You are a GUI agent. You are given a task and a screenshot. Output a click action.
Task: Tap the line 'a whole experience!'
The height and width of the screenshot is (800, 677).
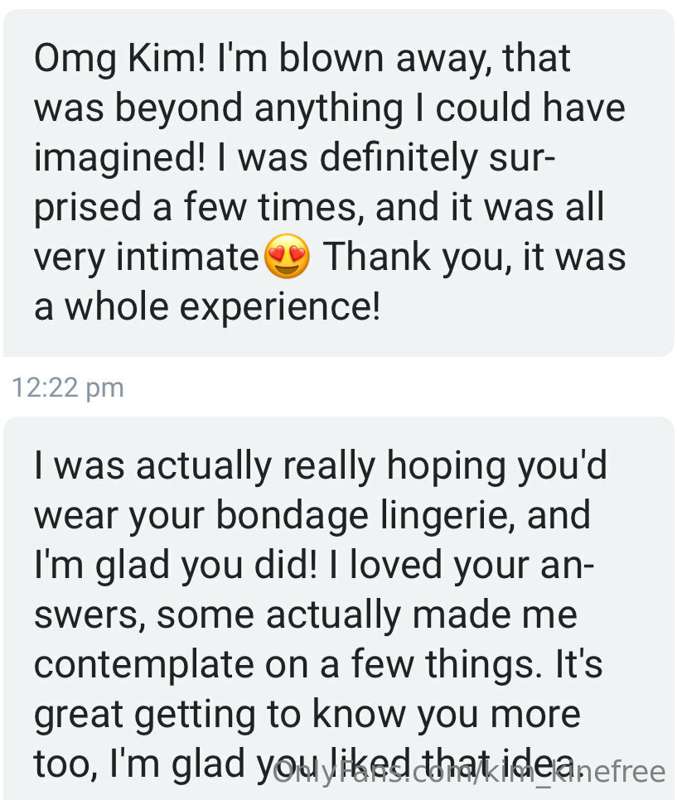[x=207, y=307]
